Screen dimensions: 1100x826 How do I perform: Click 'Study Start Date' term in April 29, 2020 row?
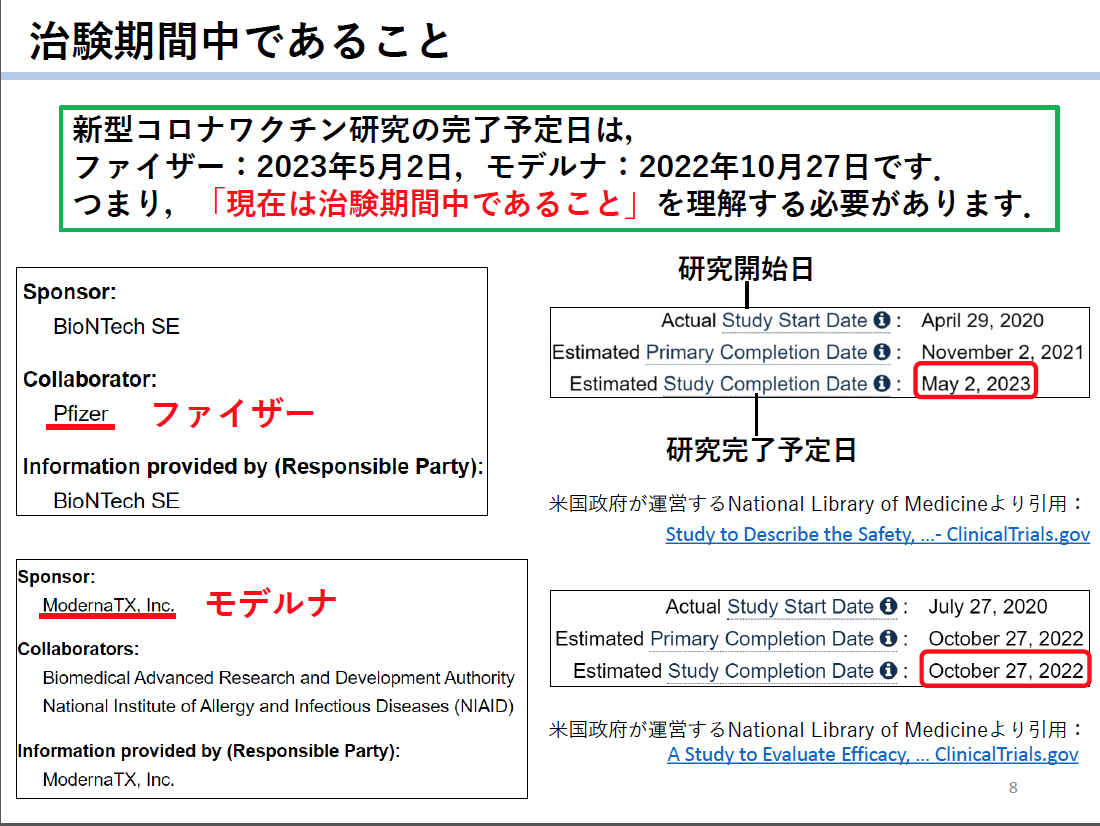(x=795, y=321)
